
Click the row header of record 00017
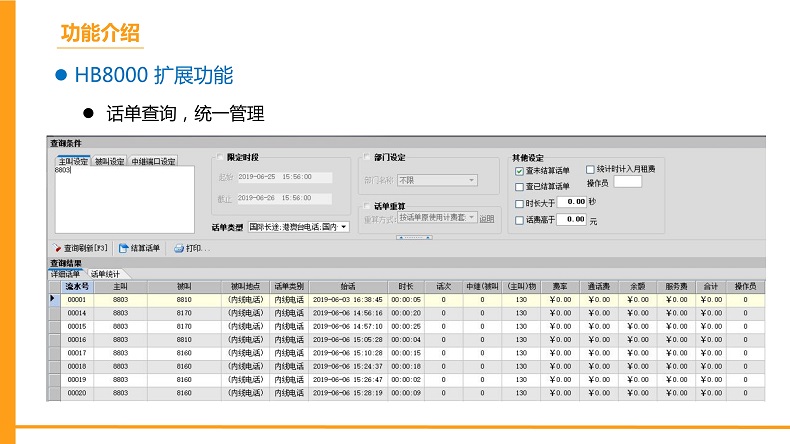click(x=55, y=353)
